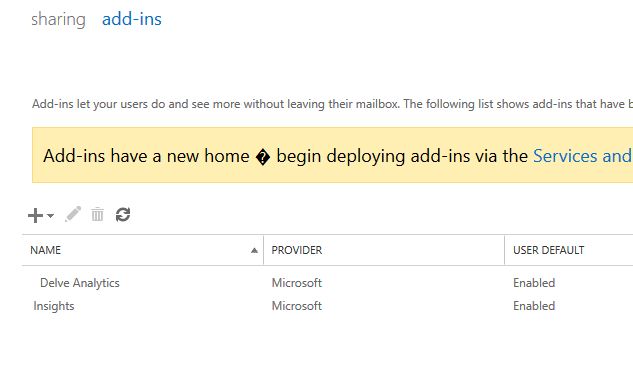Click the pencil edit icon
633x388 pixels.
click(73, 214)
